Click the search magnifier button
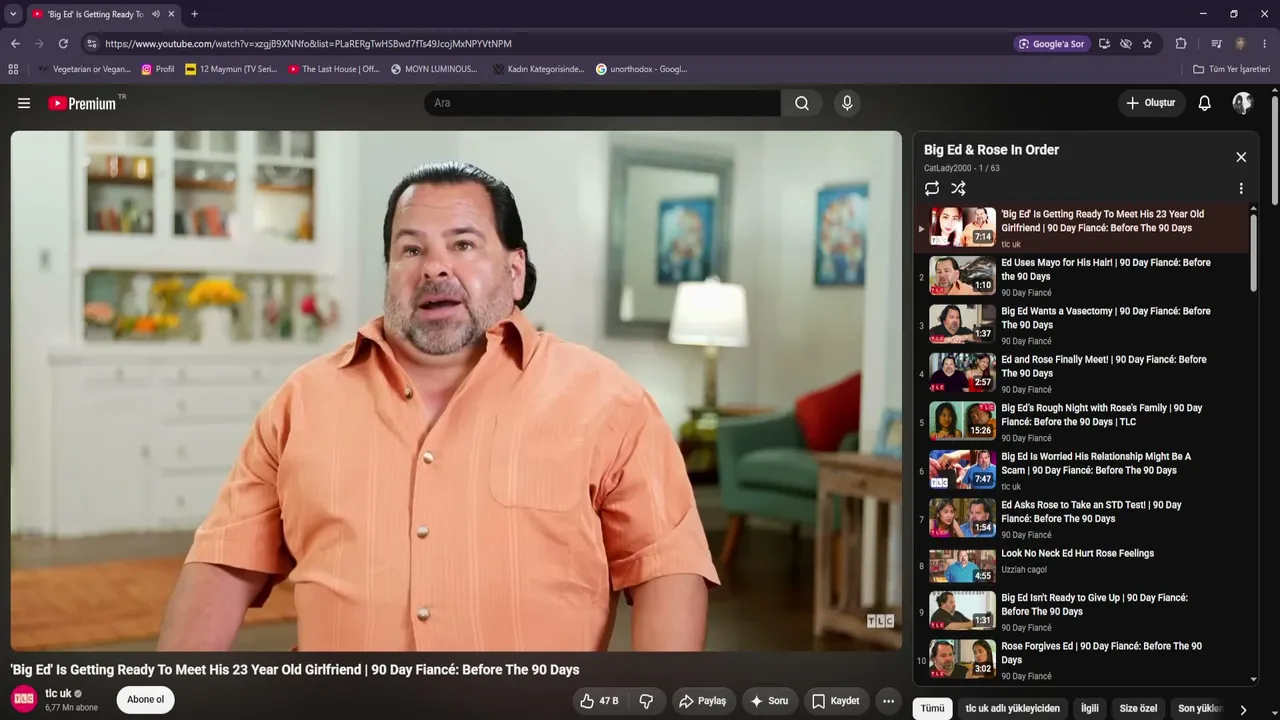 click(x=801, y=103)
